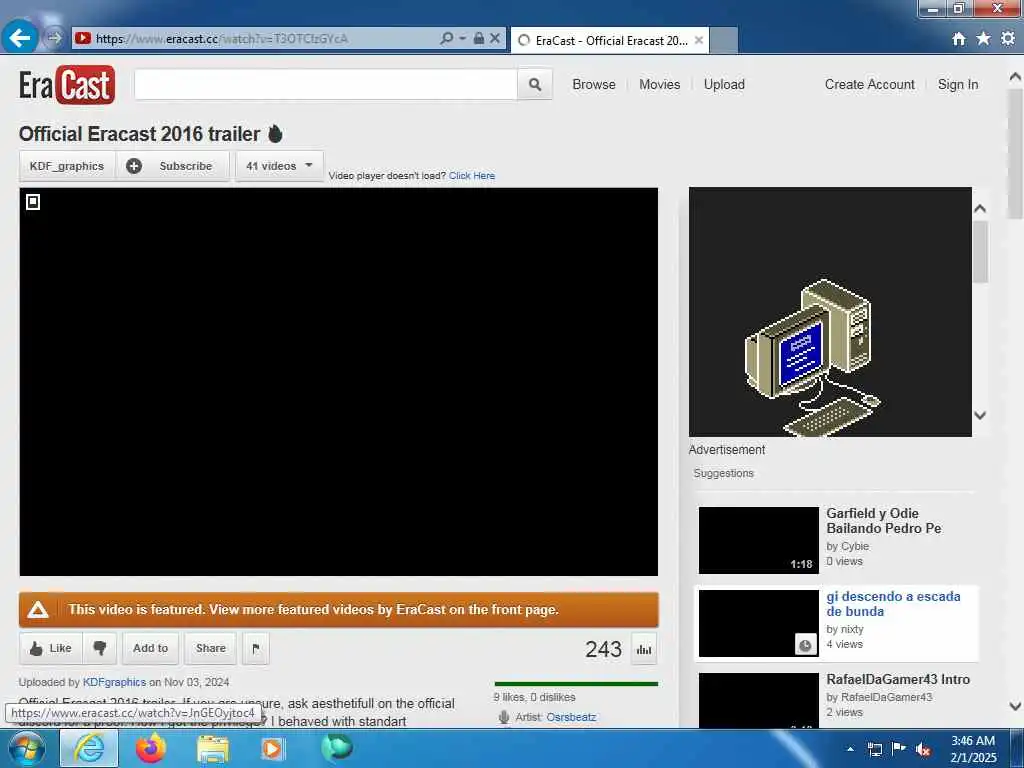Show hidden tray icons arrow

pos(850,749)
